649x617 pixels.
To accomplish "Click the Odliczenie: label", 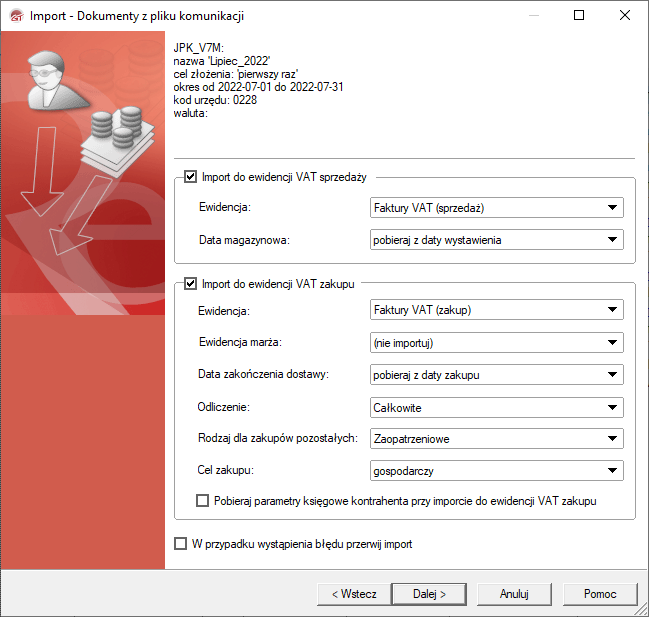I will pyautogui.click(x=224, y=407).
